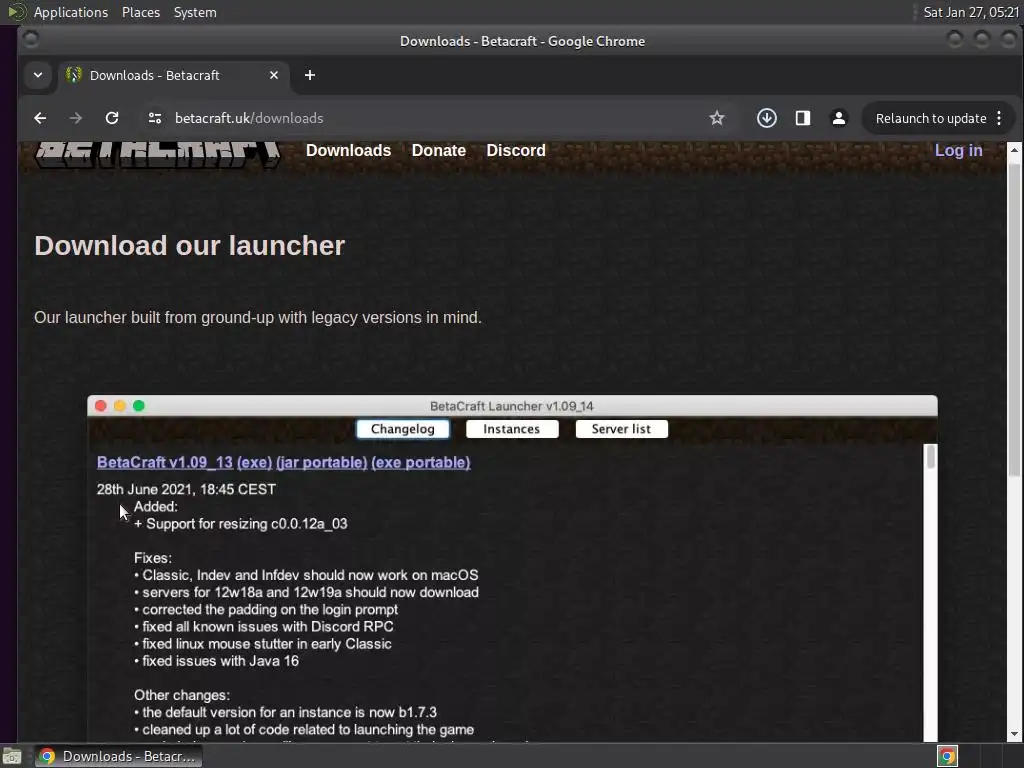
Task: Click the Log in link
Action: (958, 150)
